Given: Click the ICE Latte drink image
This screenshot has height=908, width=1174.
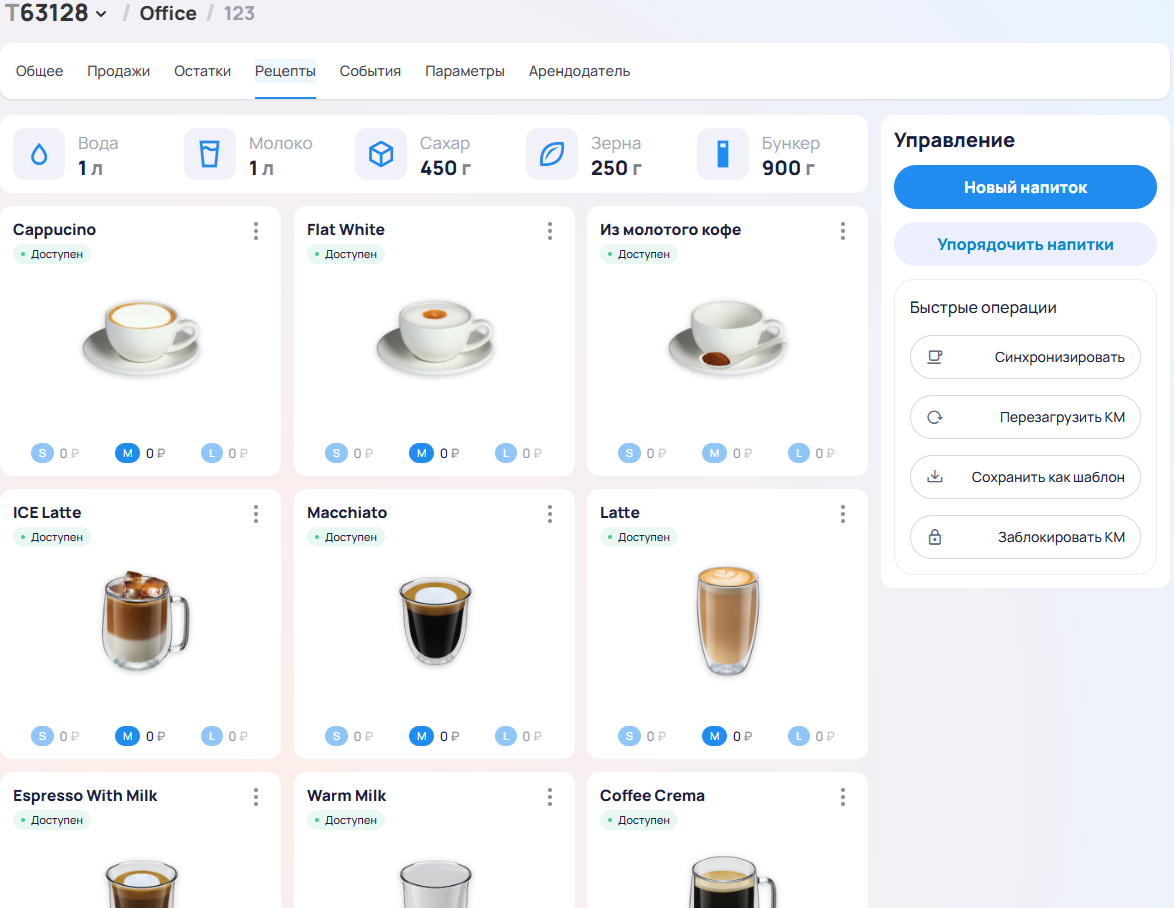Looking at the screenshot, I should coord(143,620).
